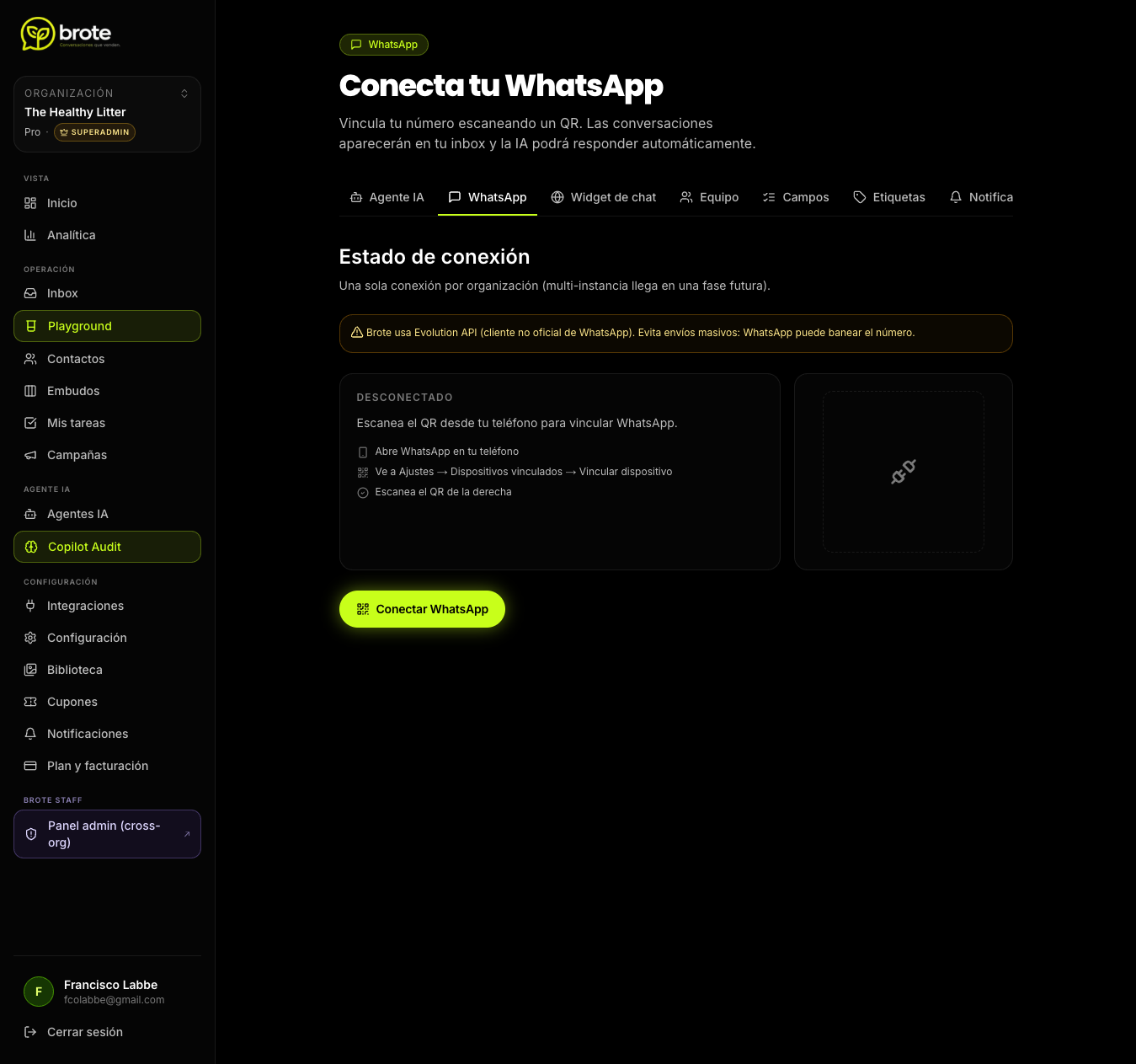This screenshot has width=1136, height=1064.
Task: Click the disconnected plug QR placeholder
Action: point(904,472)
